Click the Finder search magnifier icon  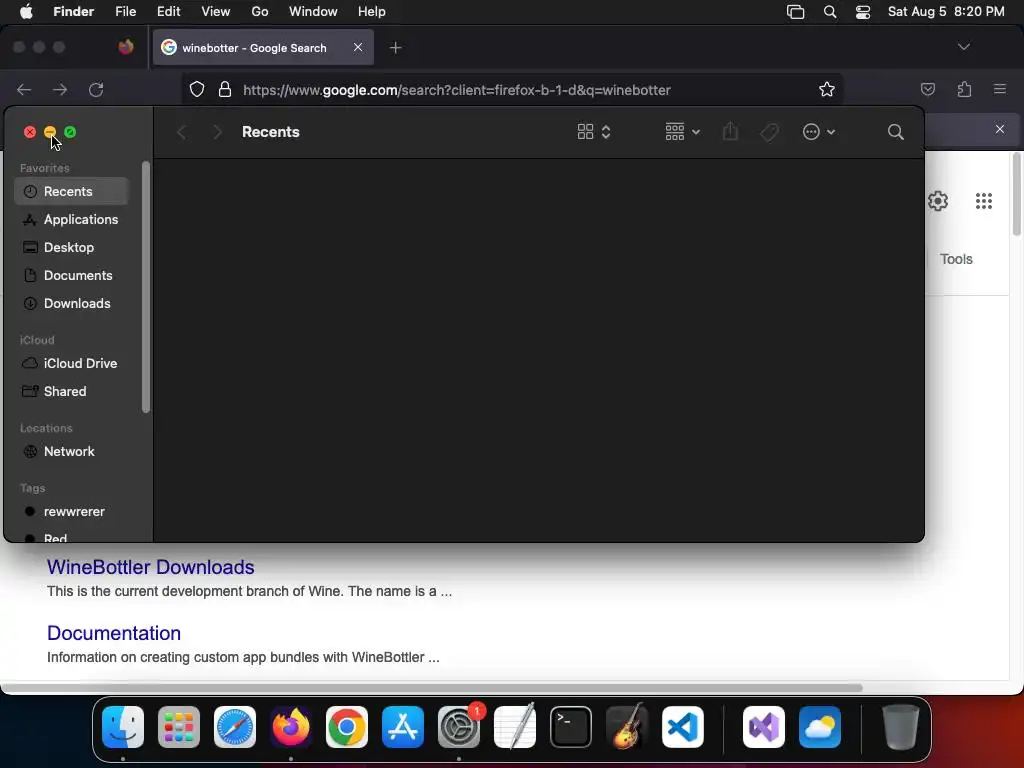click(x=896, y=133)
